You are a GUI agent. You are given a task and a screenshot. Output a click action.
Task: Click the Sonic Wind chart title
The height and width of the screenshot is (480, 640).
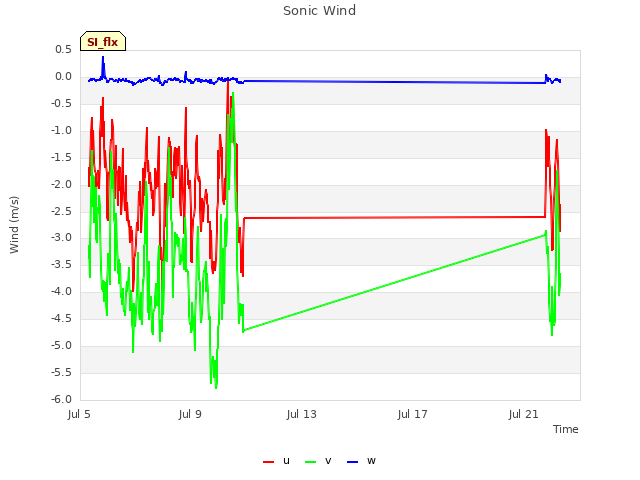(319, 11)
